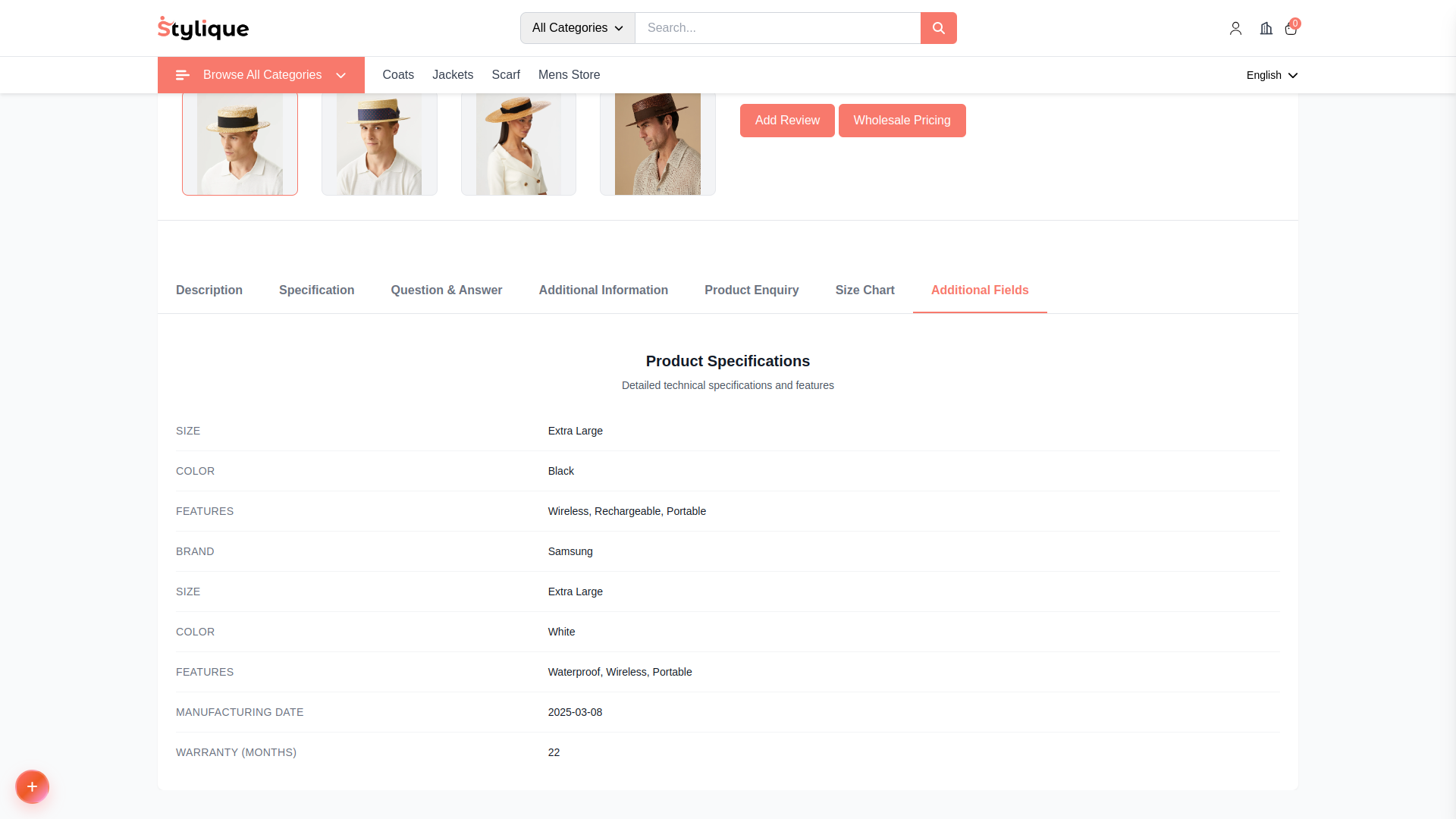
Task: Click 'Waterproof, Wireless, Portable' features value
Action: coord(620,672)
